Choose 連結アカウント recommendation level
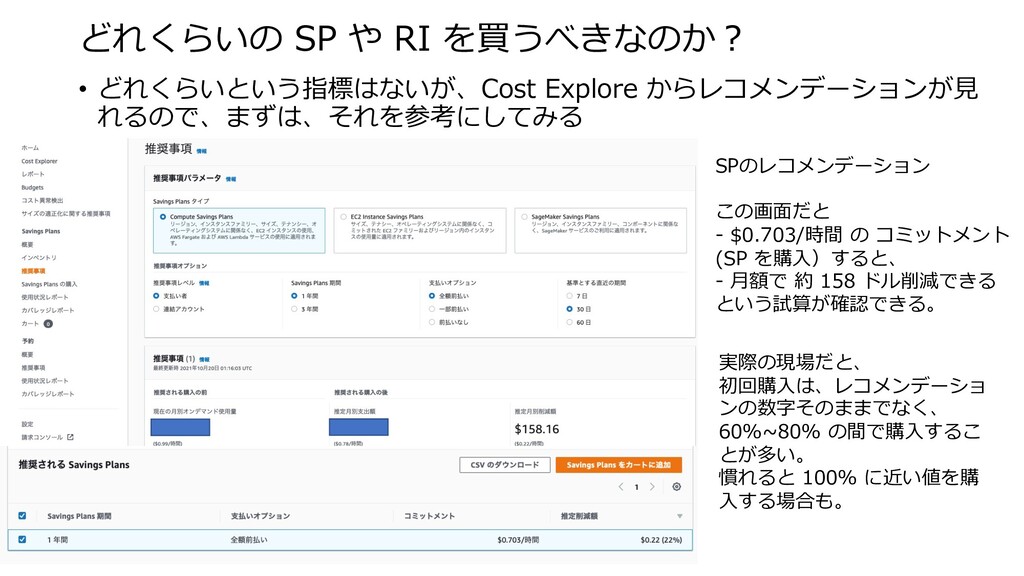 [x=156, y=309]
